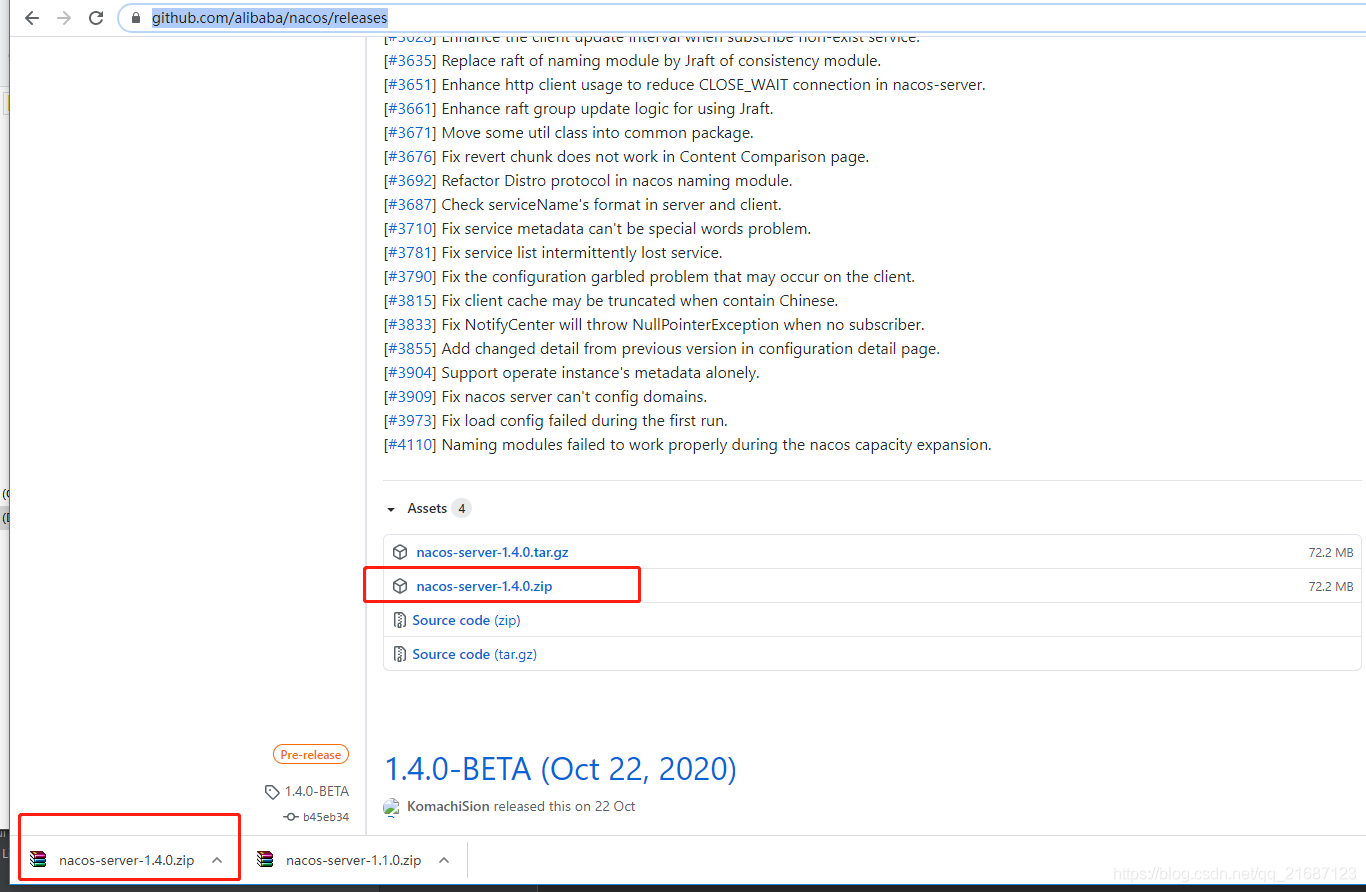Open issue #3687 link
The height and width of the screenshot is (892, 1366).
(410, 205)
